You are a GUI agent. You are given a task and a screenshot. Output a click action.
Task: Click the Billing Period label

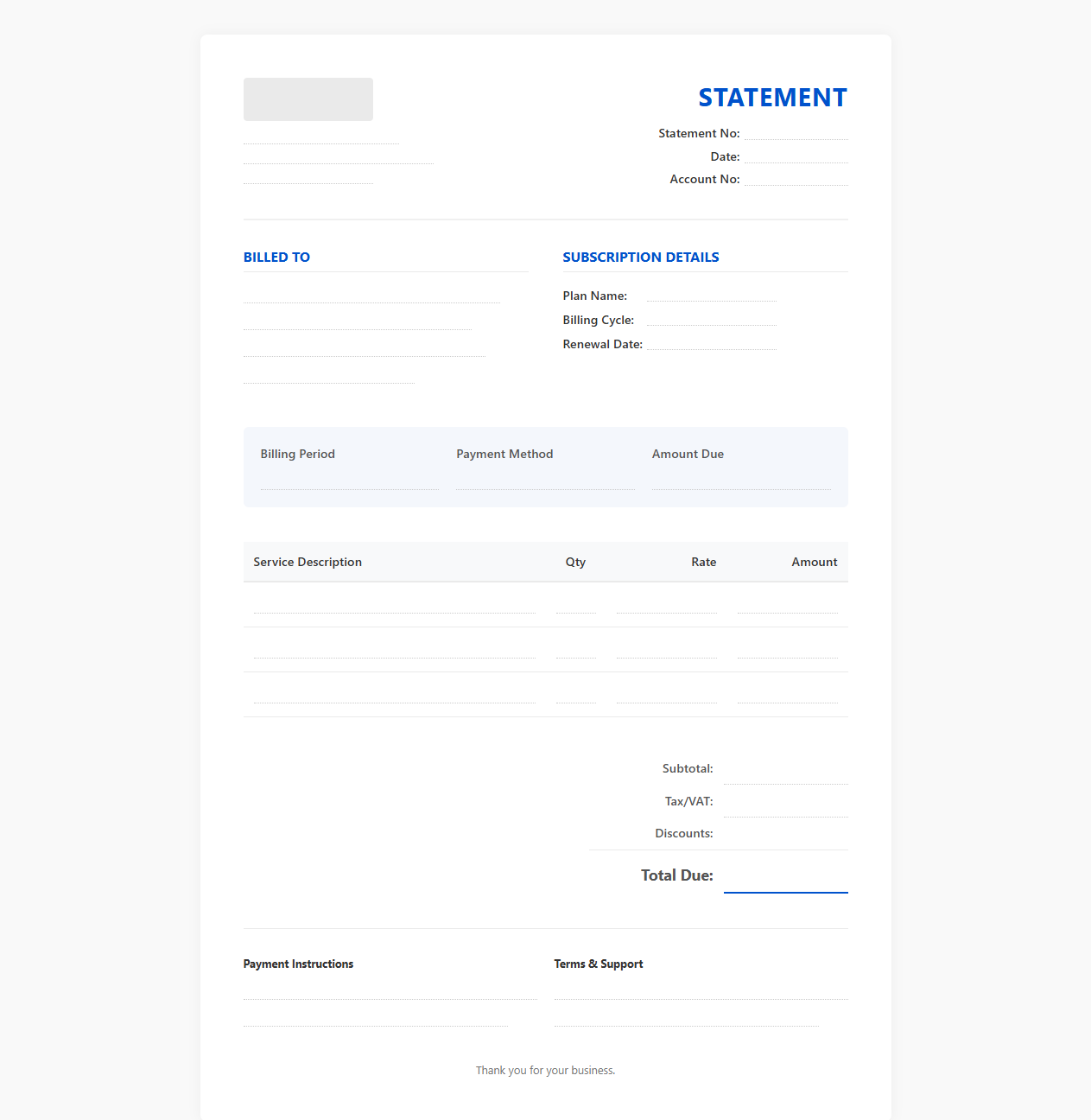(x=298, y=454)
